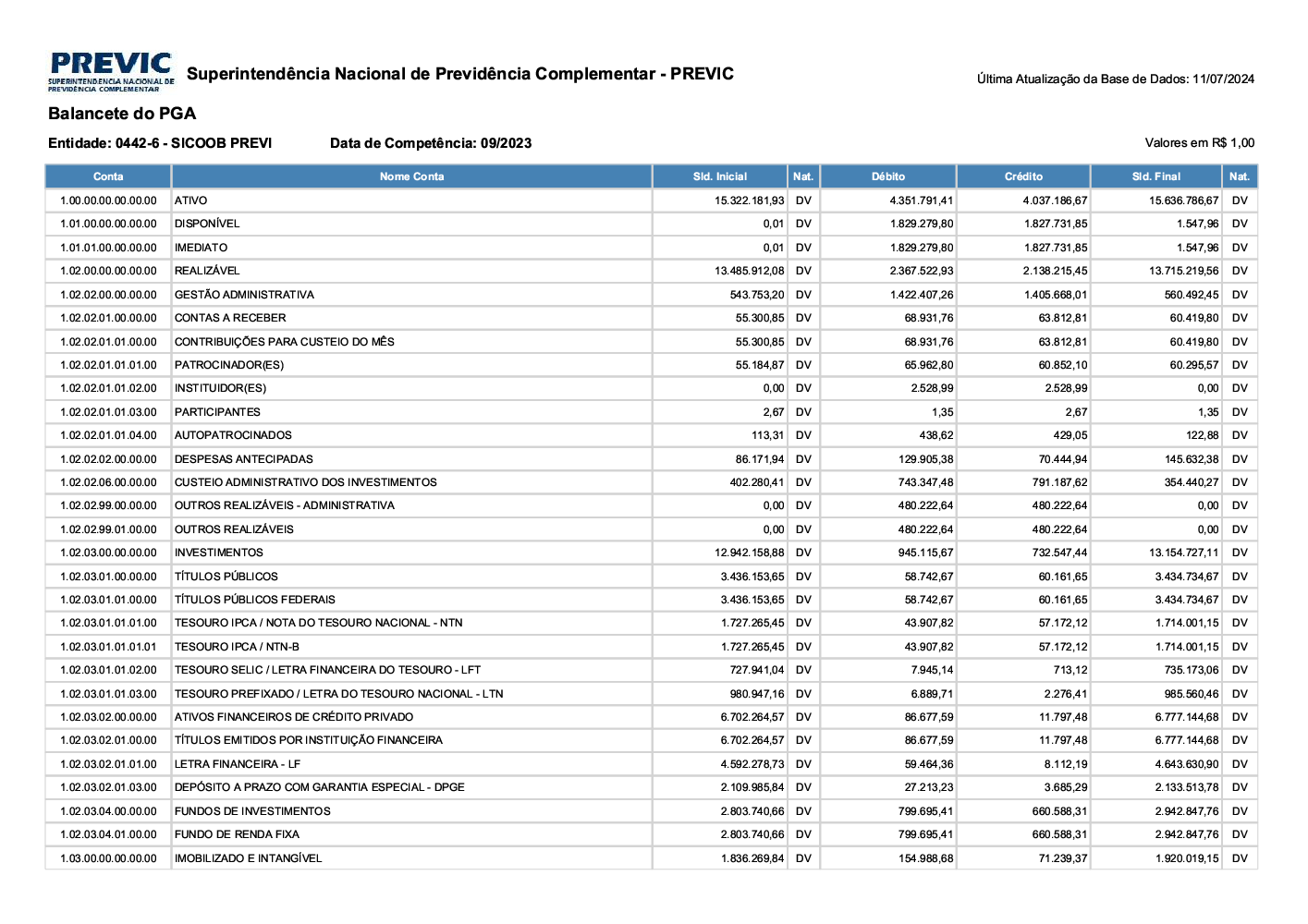This screenshot has width=1308, height=924.
Task: Click the DESPESAS ANTECIPADAS account name
Action: (244, 459)
